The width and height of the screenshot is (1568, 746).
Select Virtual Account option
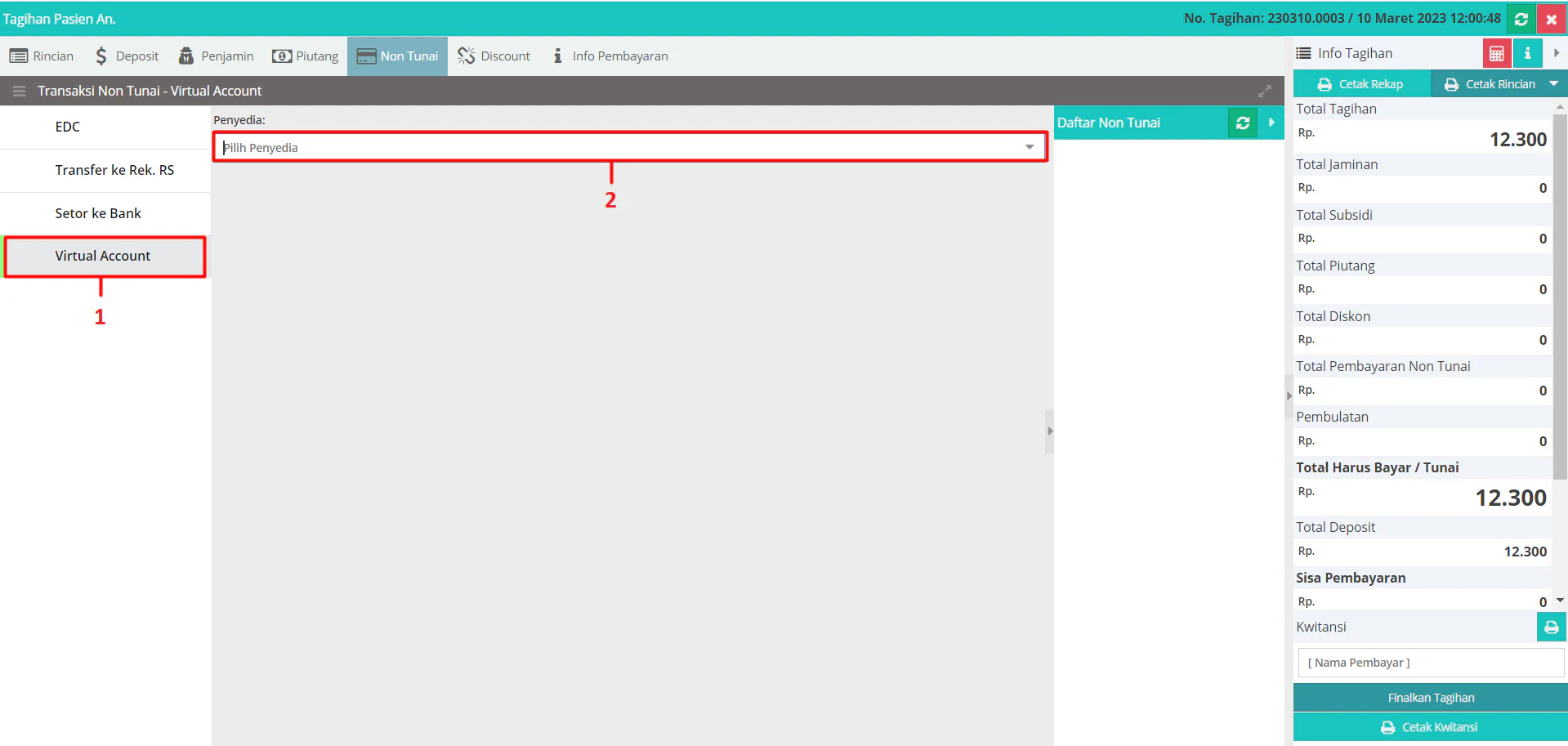pos(105,257)
